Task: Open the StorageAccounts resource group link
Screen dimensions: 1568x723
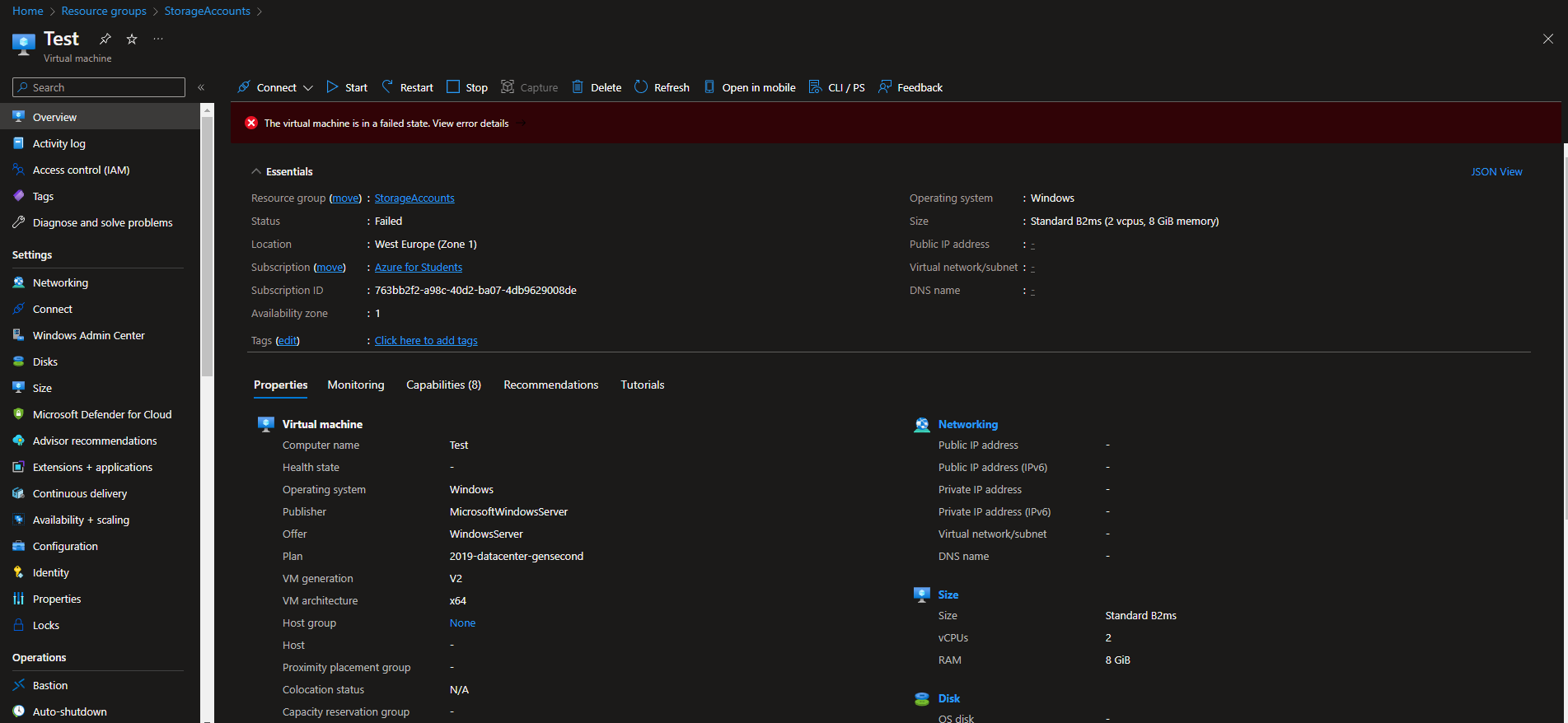Action: [x=414, y=198]
